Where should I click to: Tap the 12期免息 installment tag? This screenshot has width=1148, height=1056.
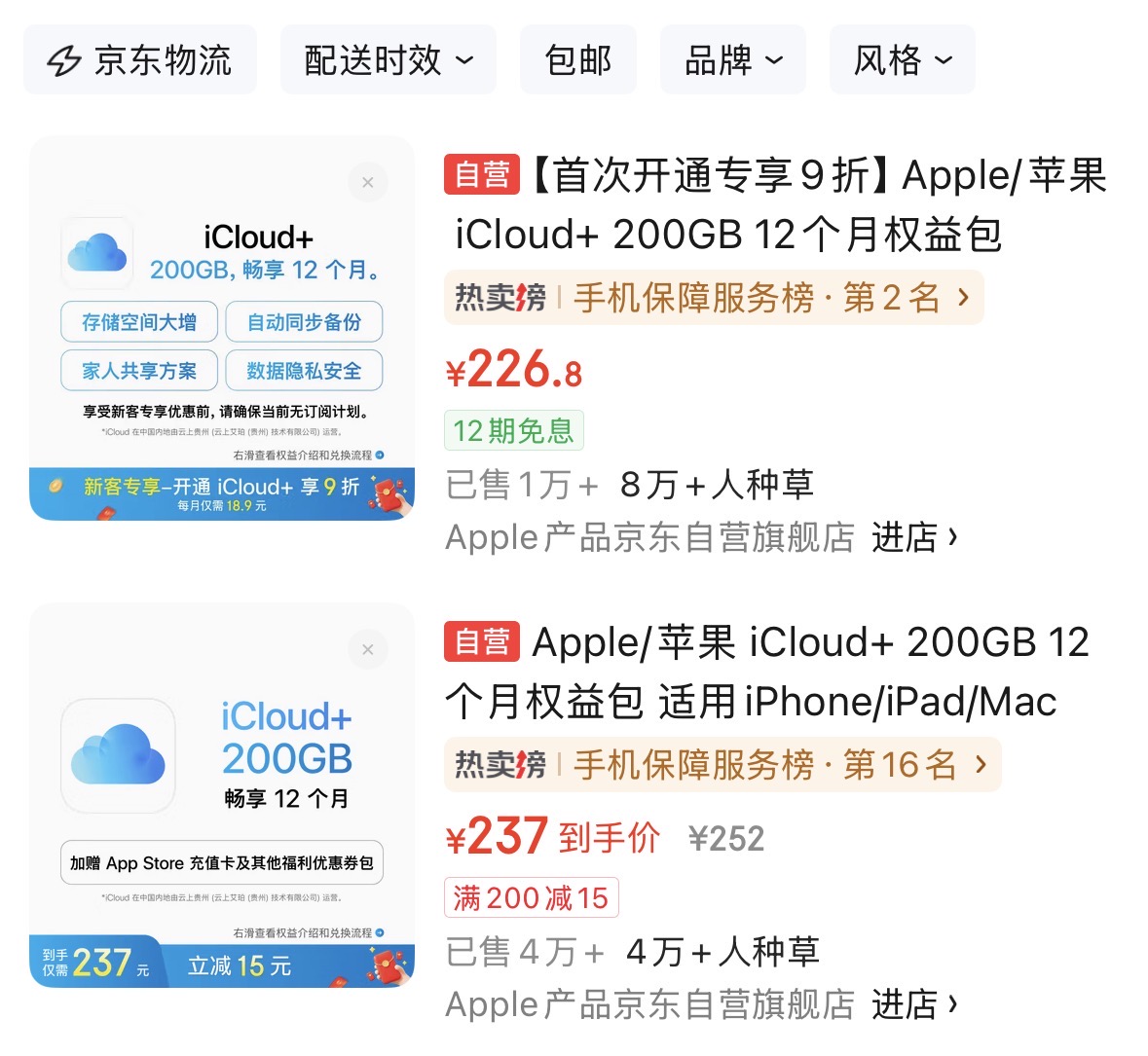click(x=514, y=430)
